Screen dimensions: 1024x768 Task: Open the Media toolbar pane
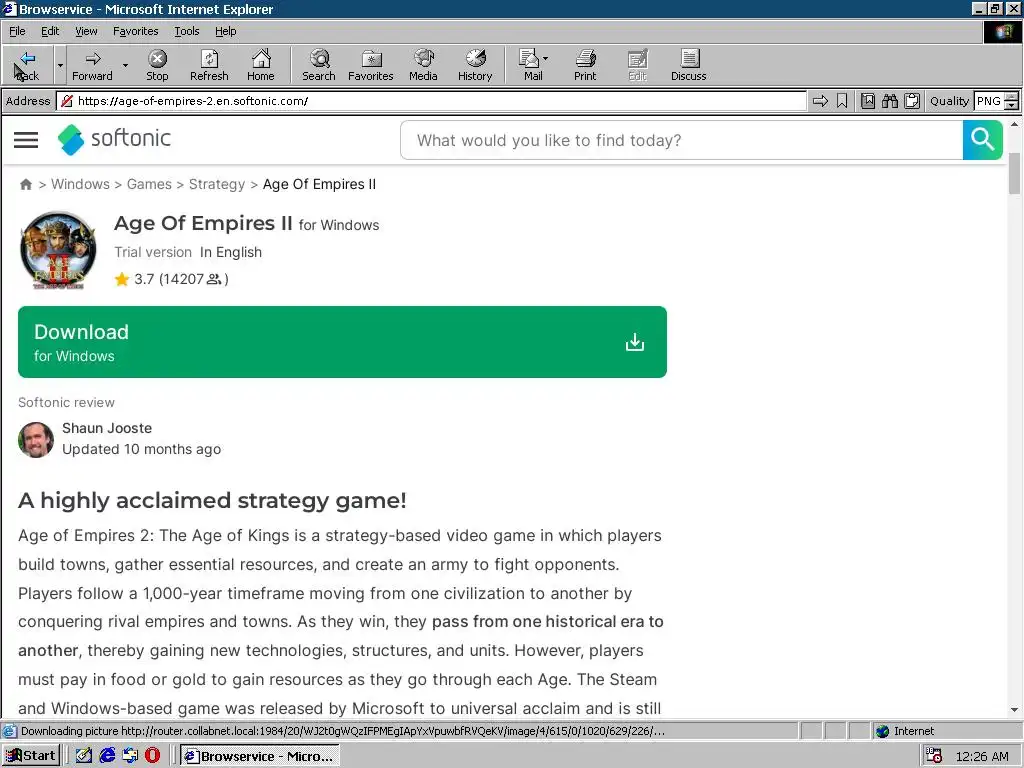pos(423,65)
